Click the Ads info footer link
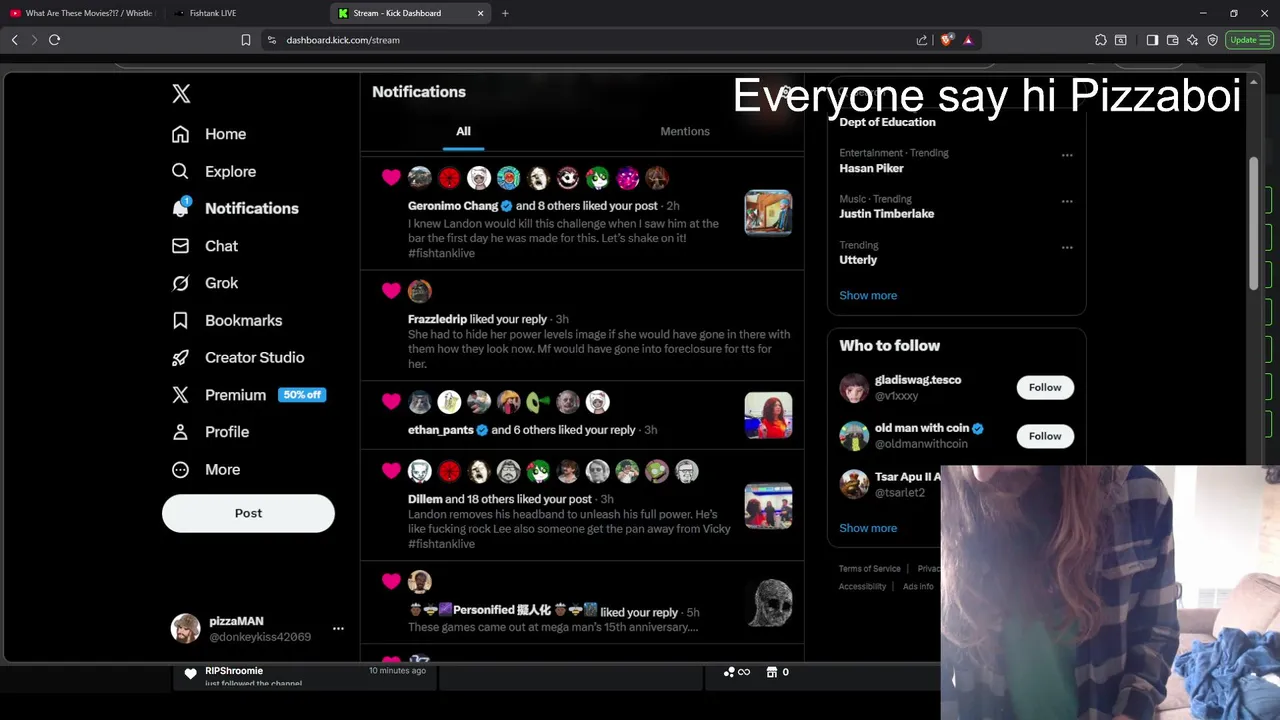1280x720 pixels. coord(918,587)
